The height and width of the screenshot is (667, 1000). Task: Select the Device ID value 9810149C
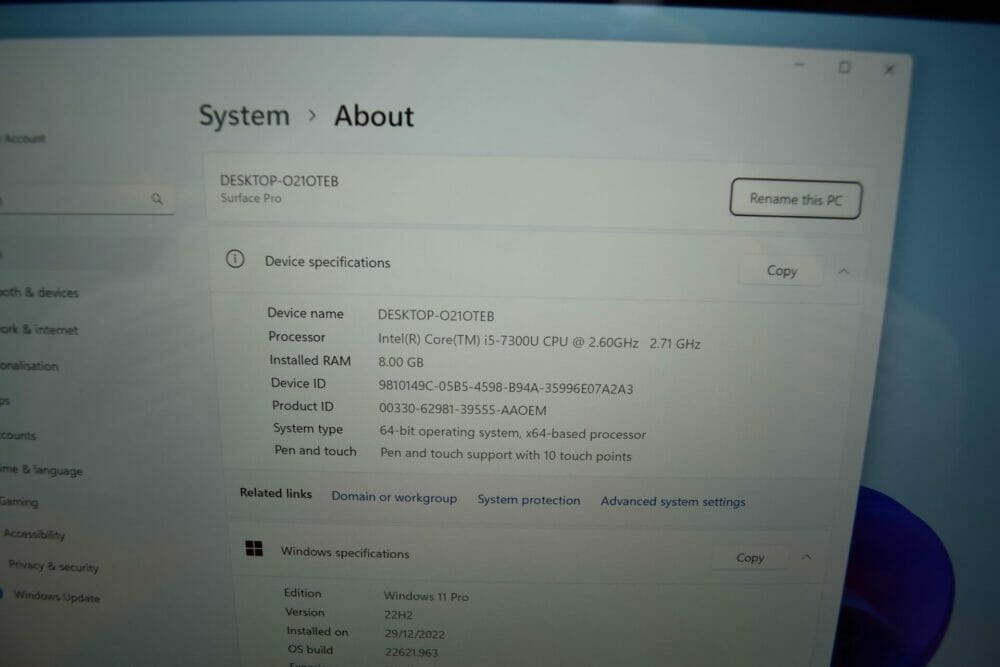click(506, 388)
